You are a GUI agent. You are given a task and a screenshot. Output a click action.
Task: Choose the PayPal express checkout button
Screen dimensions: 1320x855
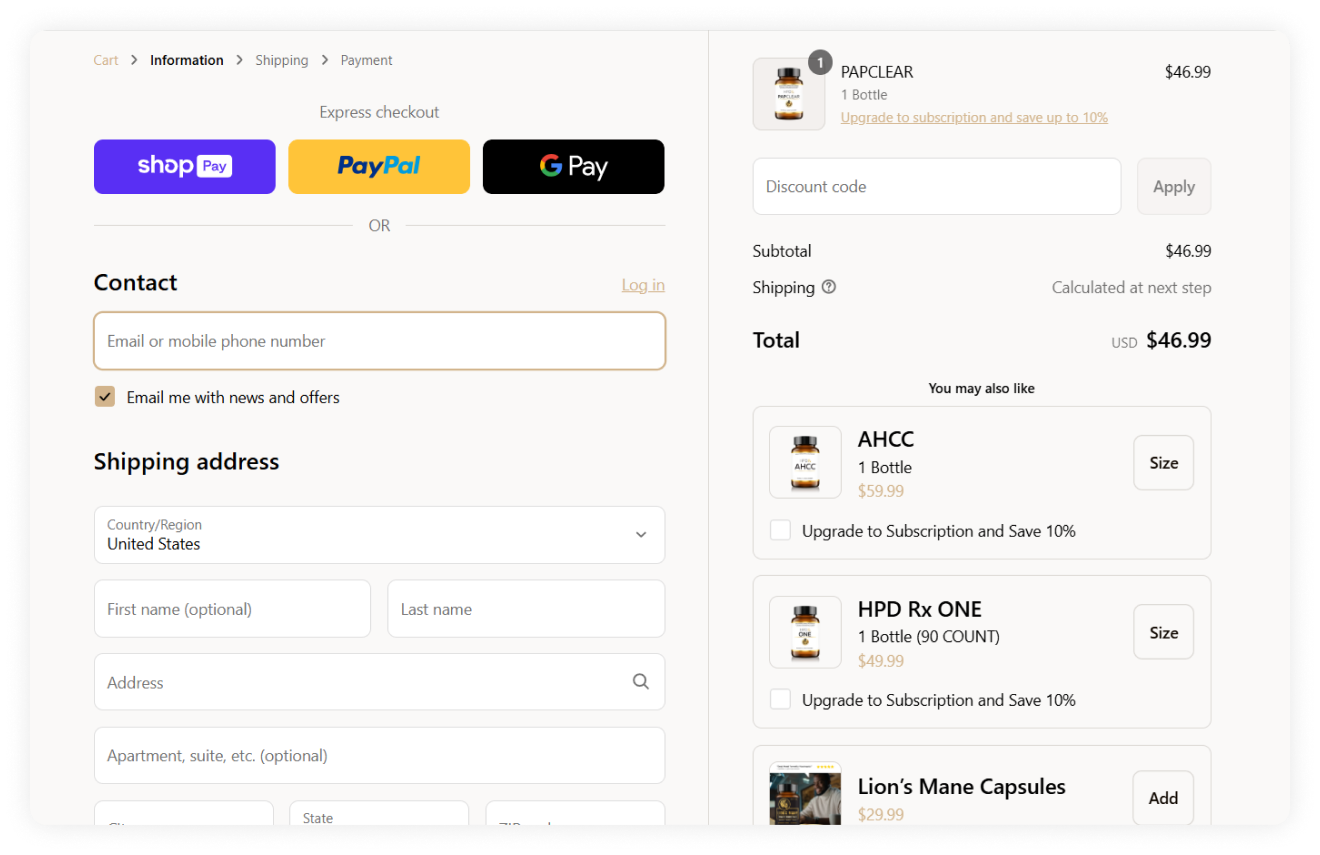point(379,166)
